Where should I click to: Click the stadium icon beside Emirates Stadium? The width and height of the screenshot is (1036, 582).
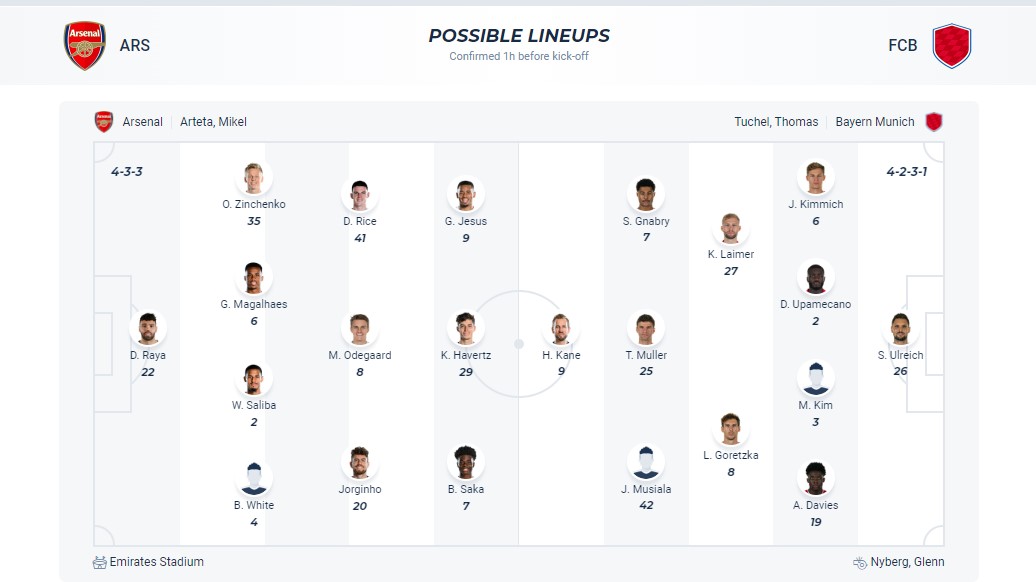[x=99, y=562]
